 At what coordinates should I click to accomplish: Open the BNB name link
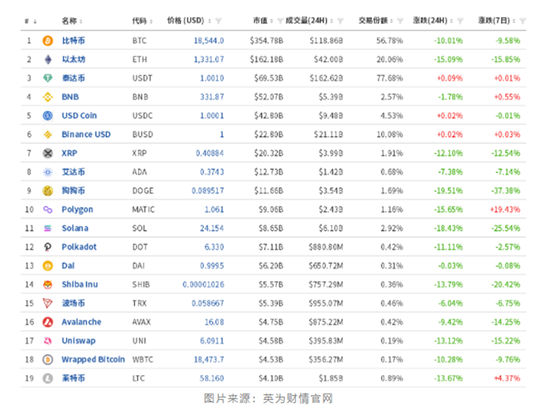coord(70,97)
